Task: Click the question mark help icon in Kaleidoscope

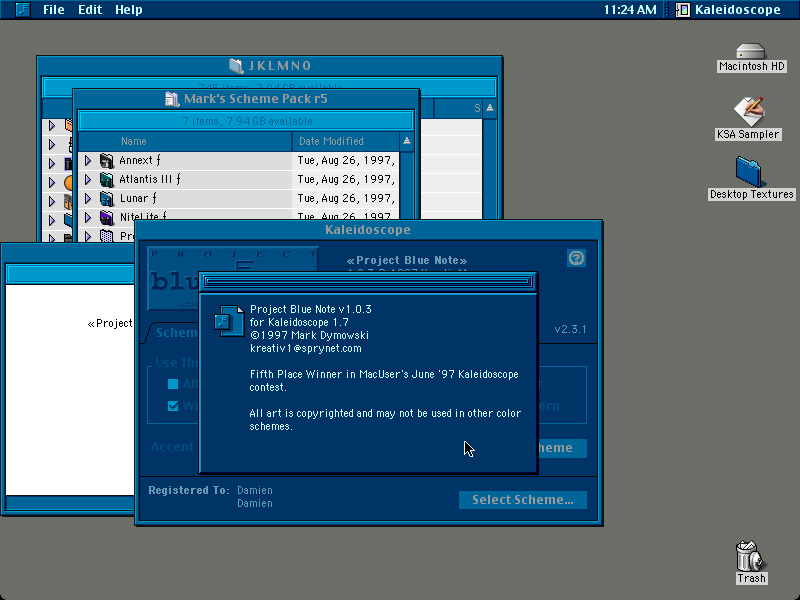Action: click(577, 258)
